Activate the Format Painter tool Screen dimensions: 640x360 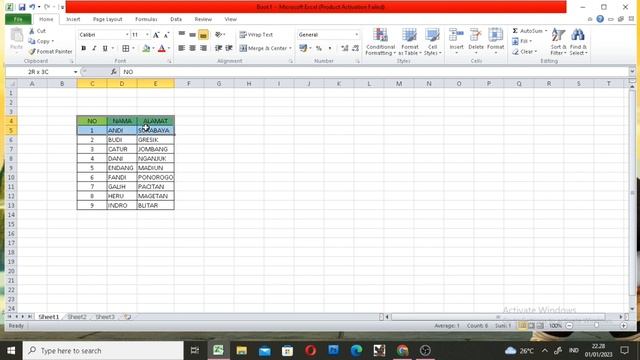point(50,51)
